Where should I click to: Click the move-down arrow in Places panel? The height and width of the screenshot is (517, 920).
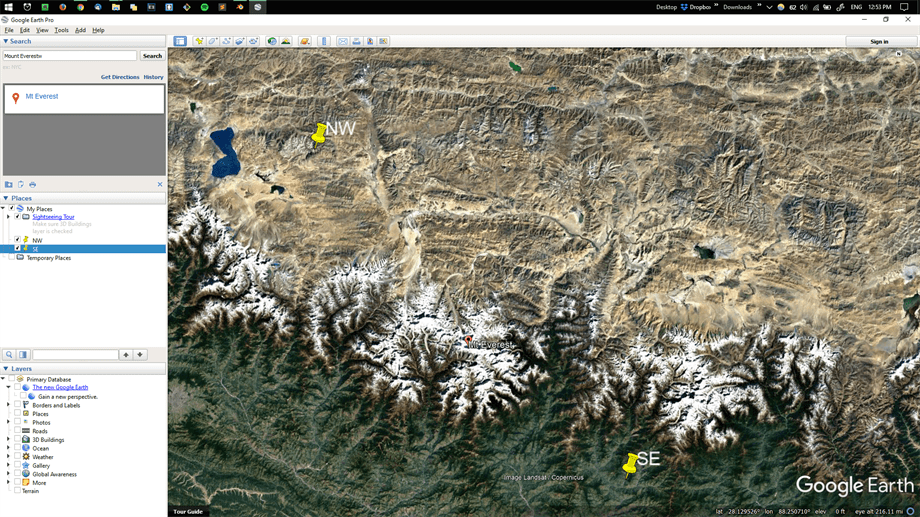(140, 354)
